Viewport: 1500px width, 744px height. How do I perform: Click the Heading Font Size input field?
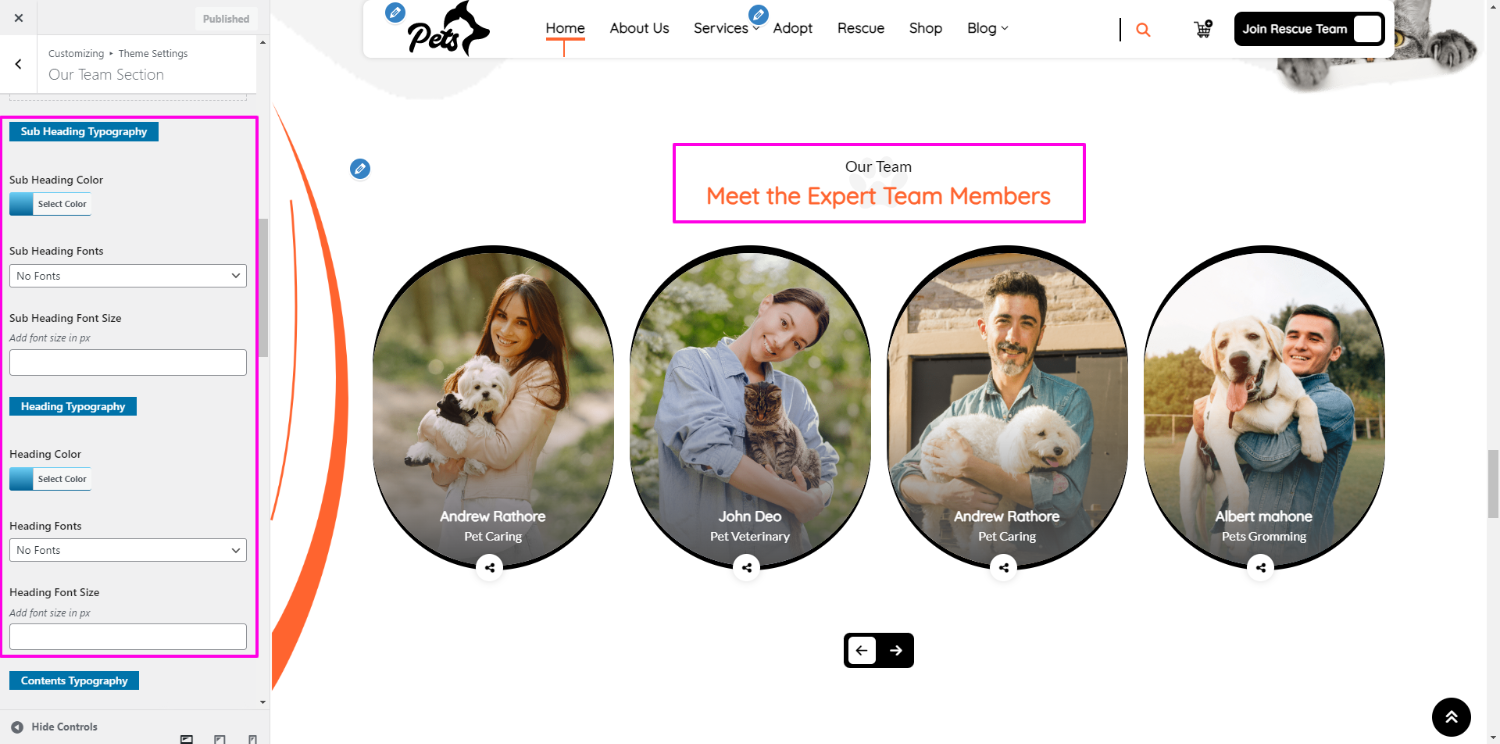[128, 636]
